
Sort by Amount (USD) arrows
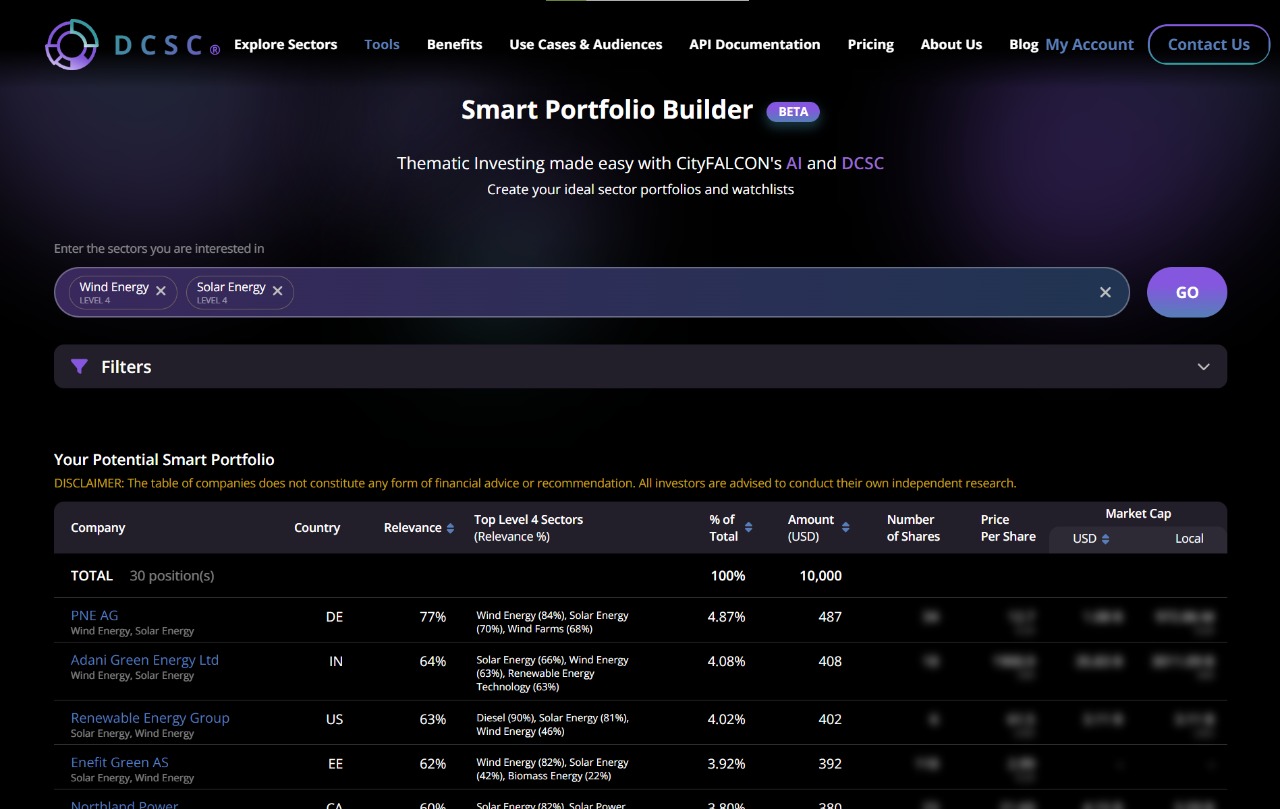(846, 528)
